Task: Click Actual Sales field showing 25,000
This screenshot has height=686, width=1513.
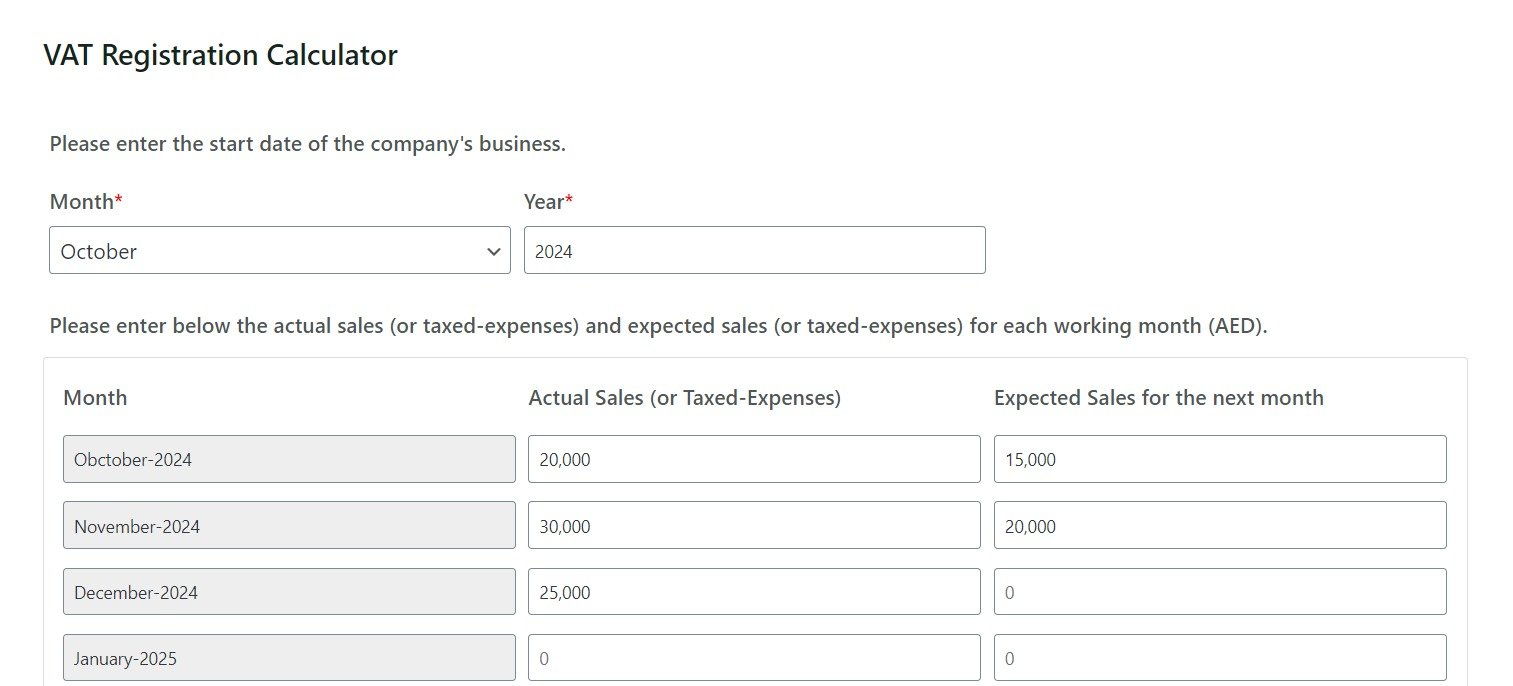Action: [x=754, y=592]
